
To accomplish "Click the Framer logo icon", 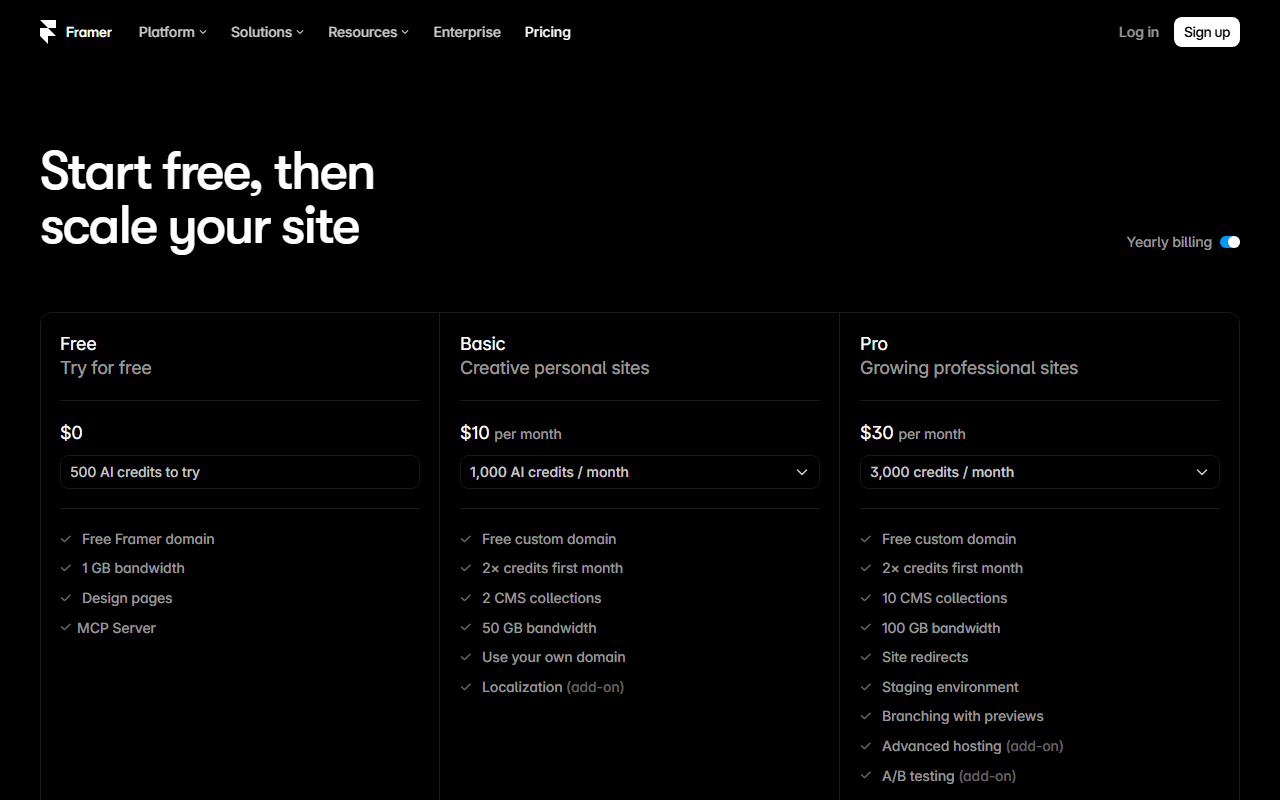I will tap(48, 32).
